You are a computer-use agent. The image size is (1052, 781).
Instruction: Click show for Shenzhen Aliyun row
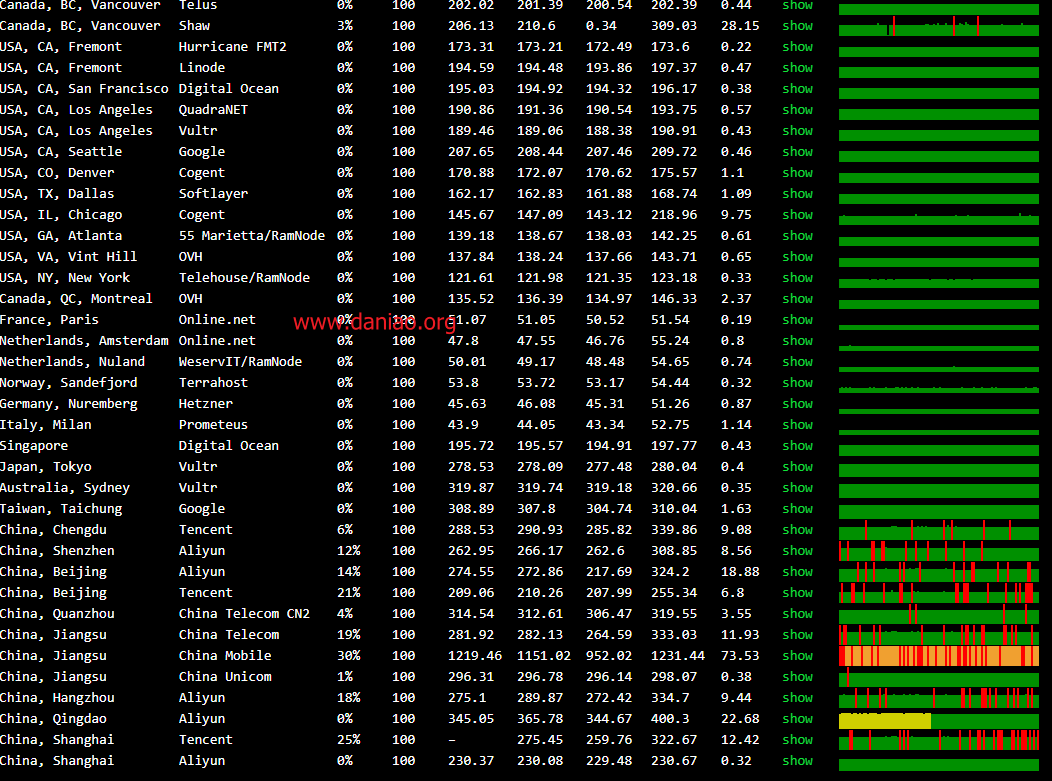tap(797, 550)
